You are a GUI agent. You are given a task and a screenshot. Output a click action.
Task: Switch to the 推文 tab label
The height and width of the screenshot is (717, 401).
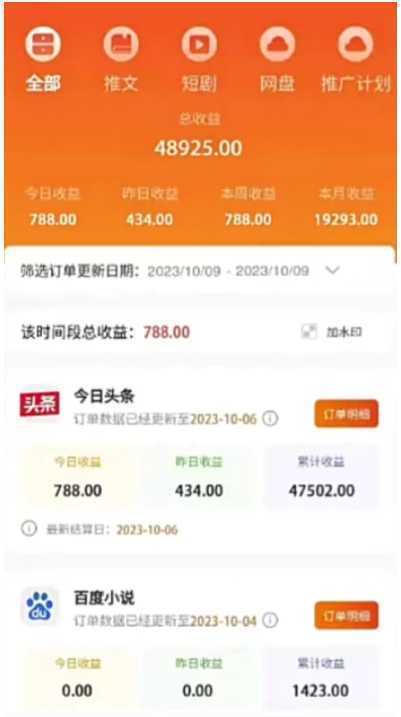tap(121, 84)
